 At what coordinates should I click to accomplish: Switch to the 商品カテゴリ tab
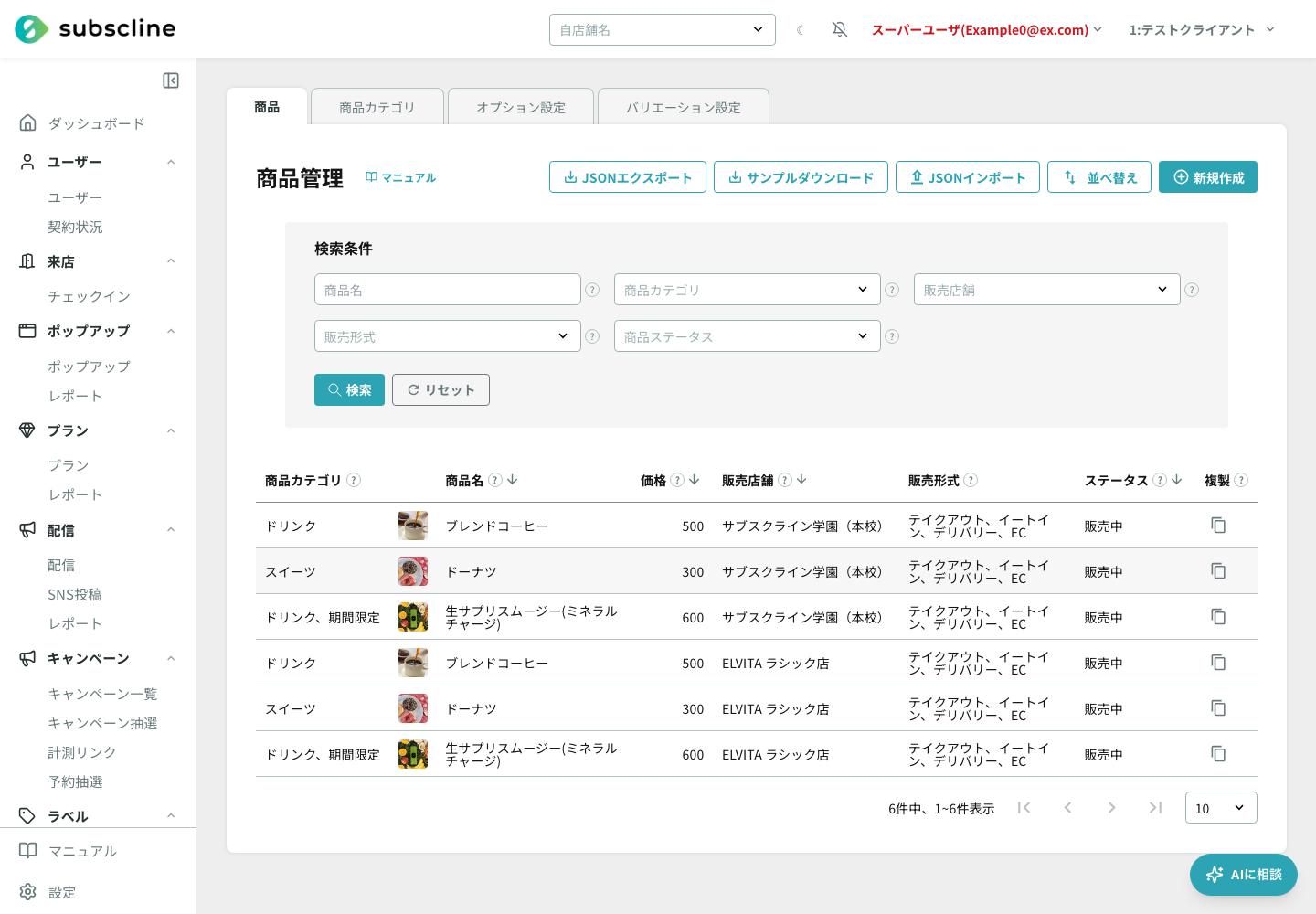[377, 107]
